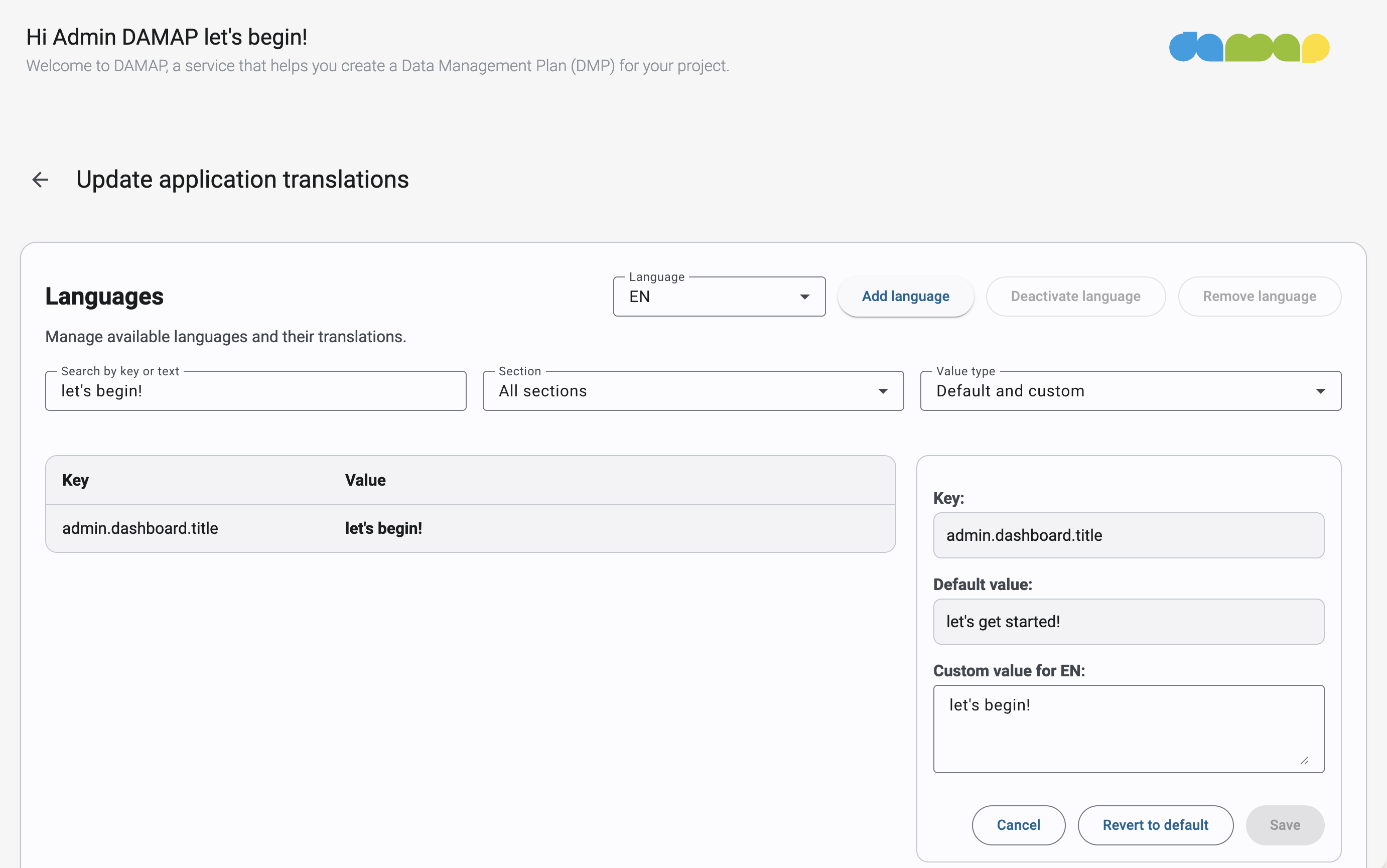This screenshot has height=868, width=1387.
Task: Open the Value type dropdown
Action: tap(1131, 391)
